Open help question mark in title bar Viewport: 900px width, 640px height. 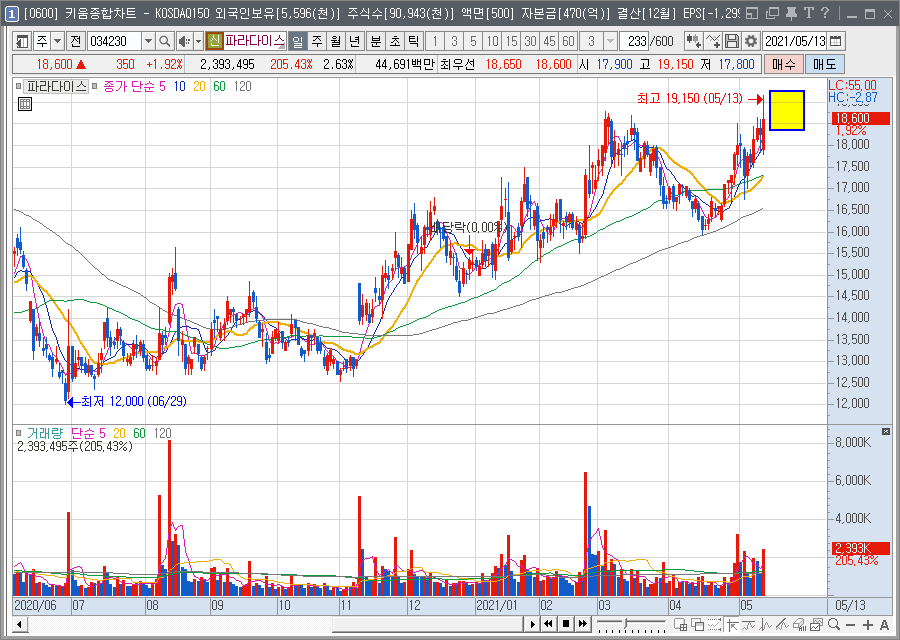(825, 13)
